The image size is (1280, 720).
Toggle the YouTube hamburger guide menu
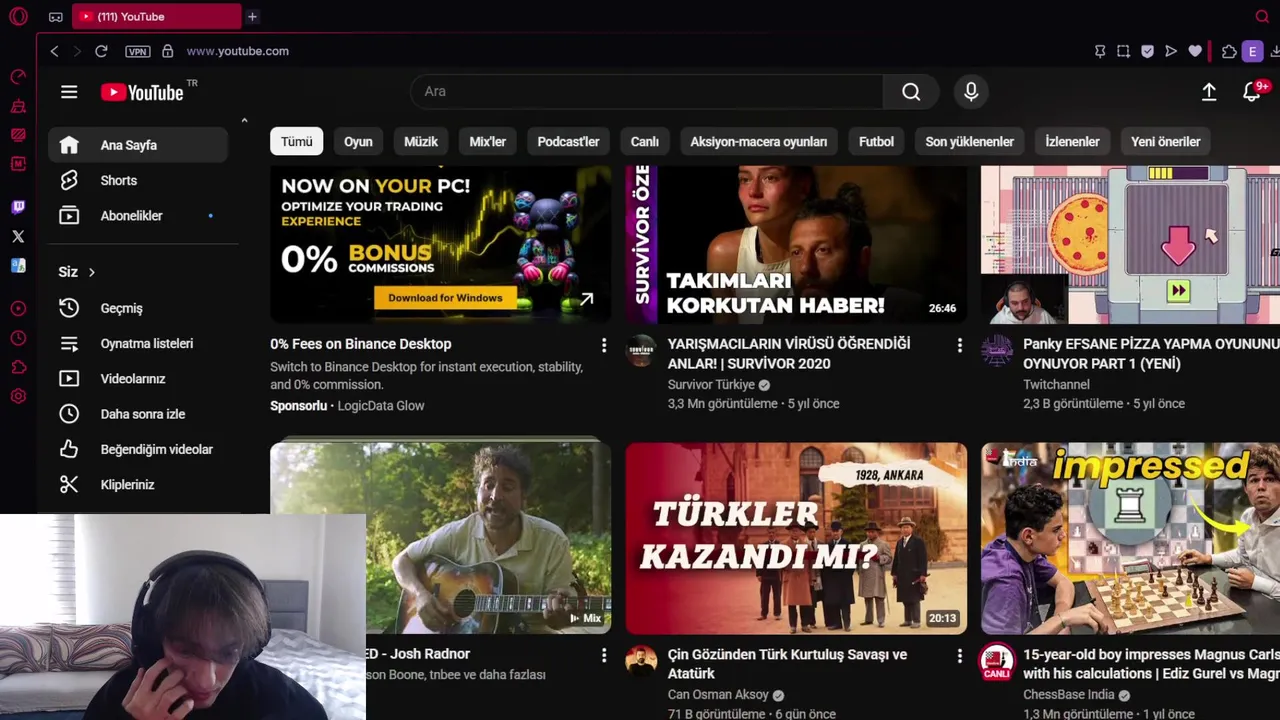(x=69, y=92)
